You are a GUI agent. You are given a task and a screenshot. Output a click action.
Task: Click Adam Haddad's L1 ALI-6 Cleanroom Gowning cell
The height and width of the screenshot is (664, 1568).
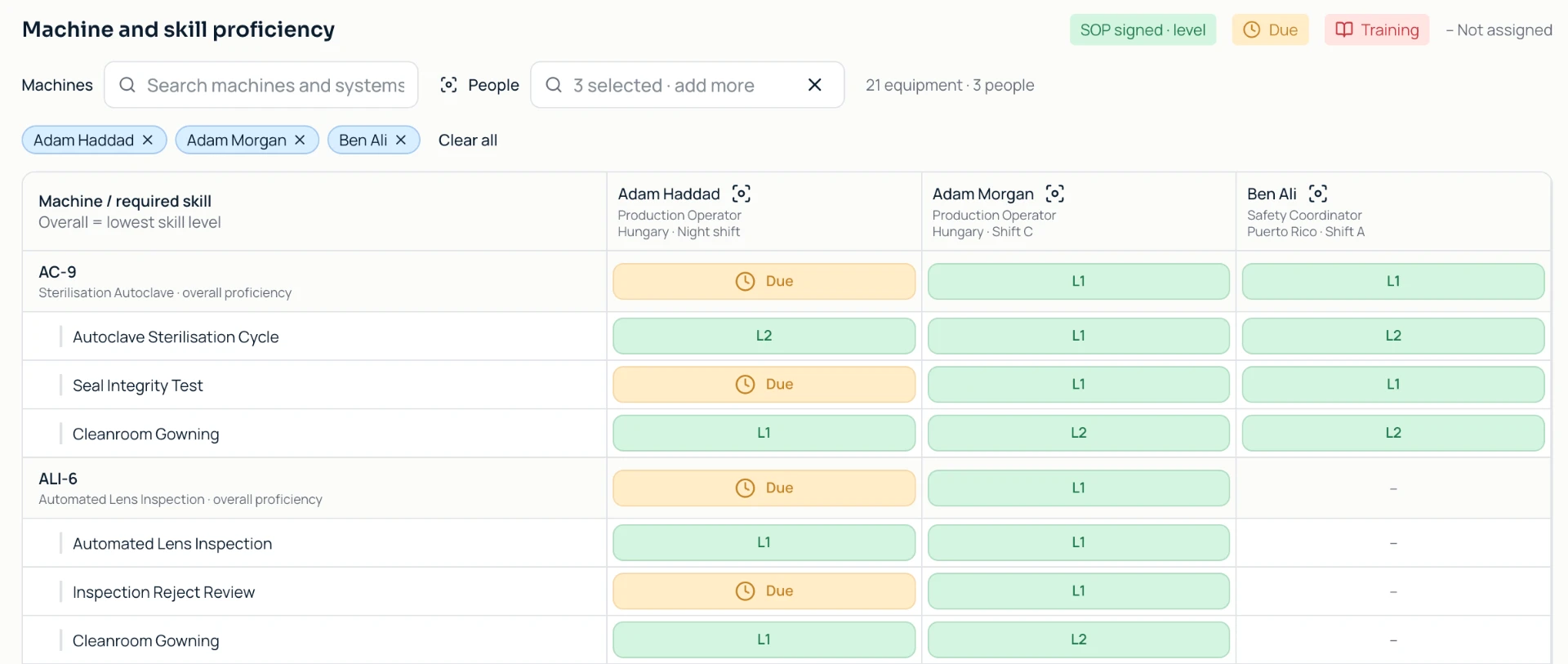[764, 639]
